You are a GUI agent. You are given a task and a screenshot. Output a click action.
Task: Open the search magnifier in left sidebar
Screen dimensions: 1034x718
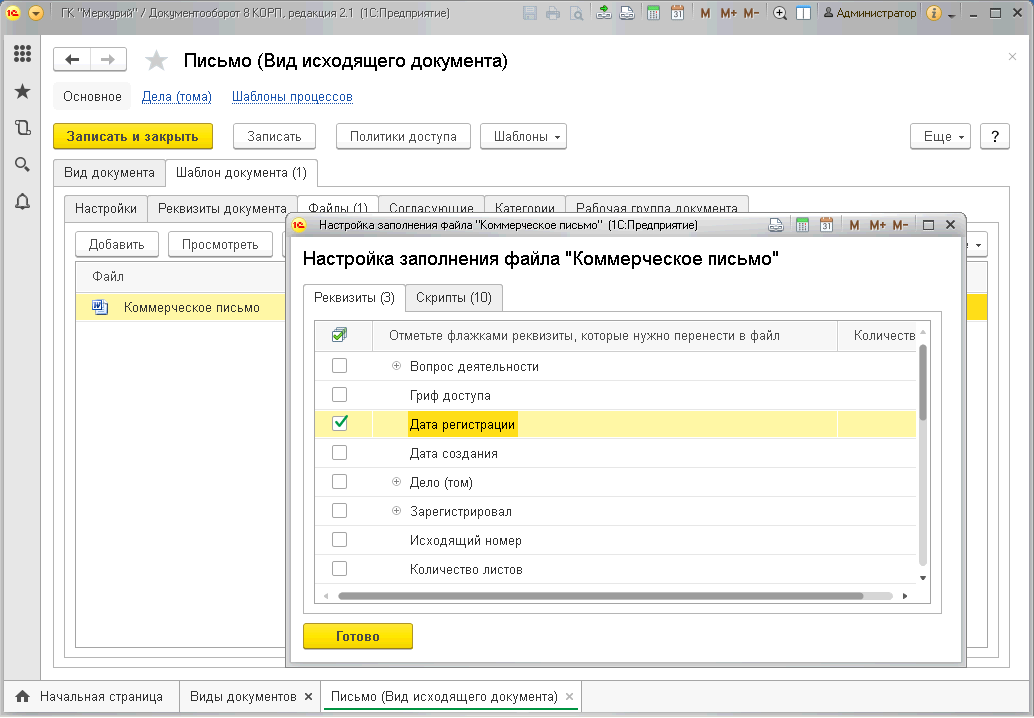22,164
